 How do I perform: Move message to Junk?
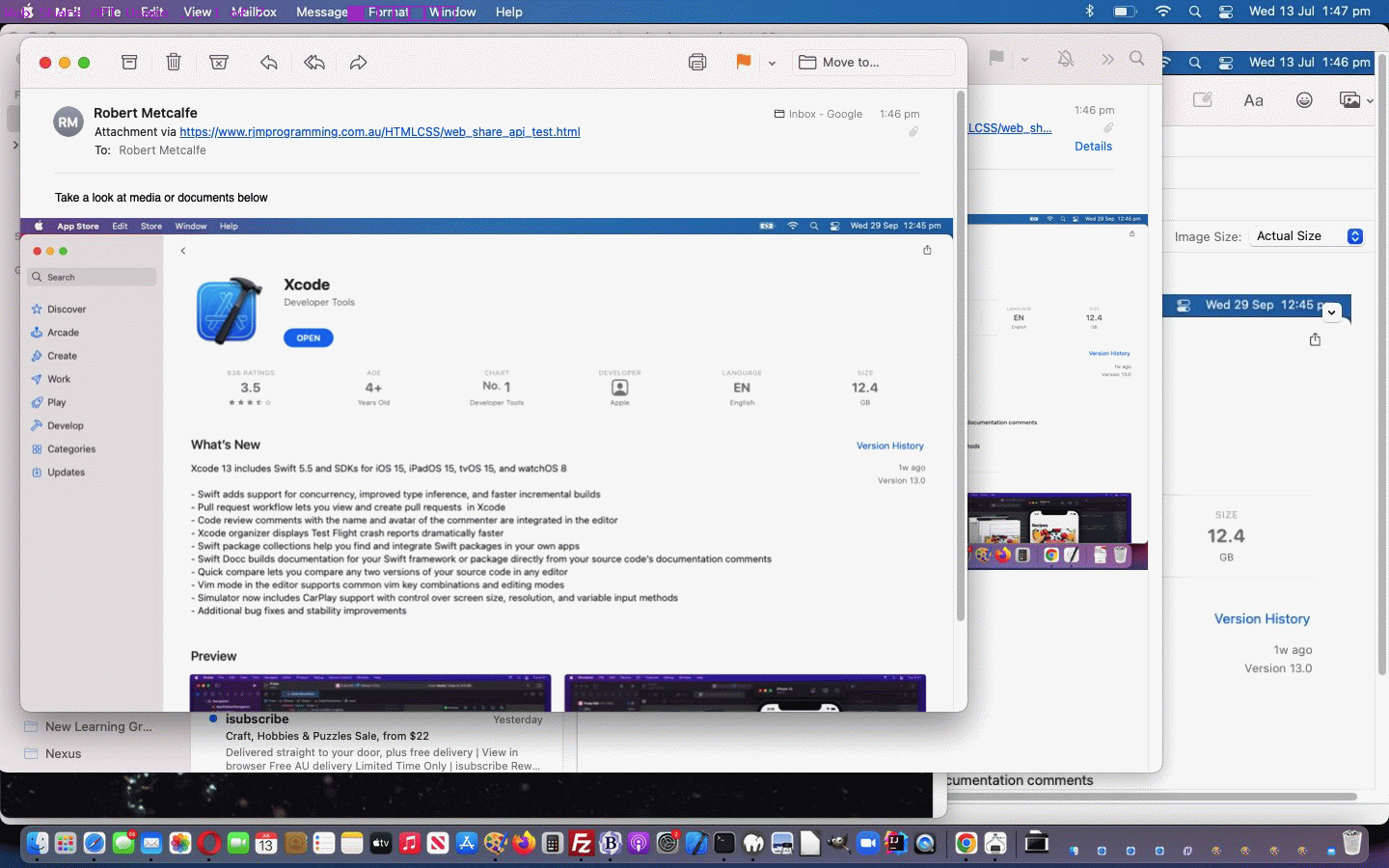coord(219,62)
